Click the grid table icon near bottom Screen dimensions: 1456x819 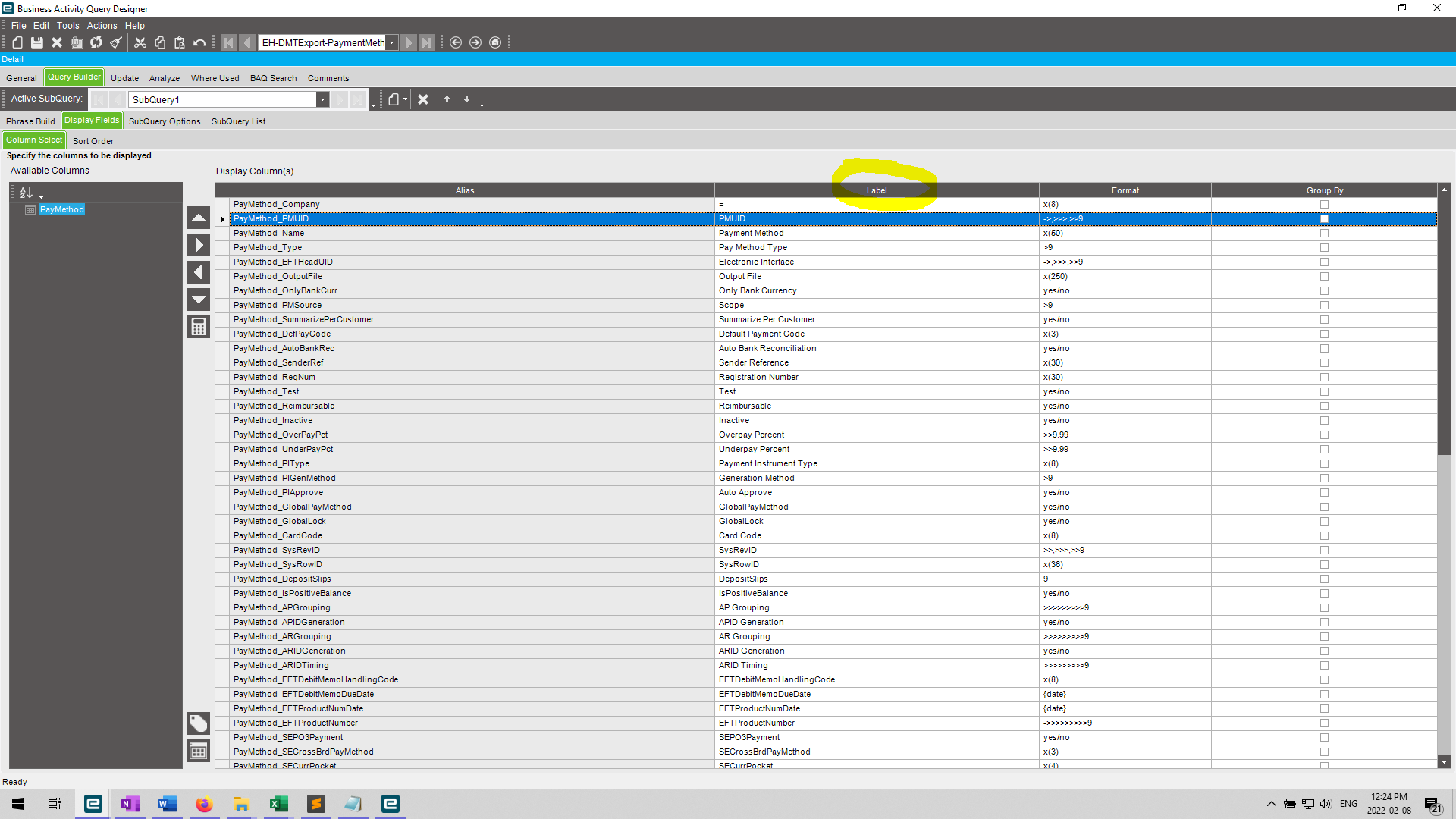199,751
